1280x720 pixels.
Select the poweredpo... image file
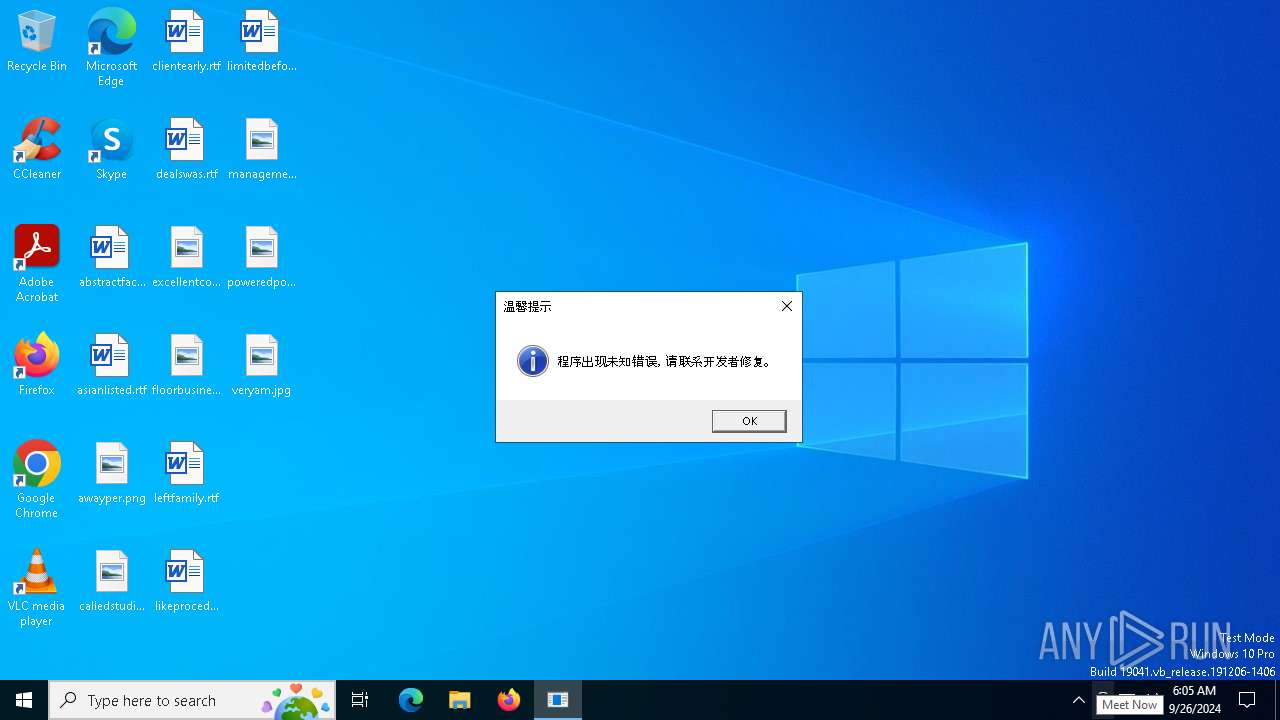pyautogui.click(x=261, y=257)
